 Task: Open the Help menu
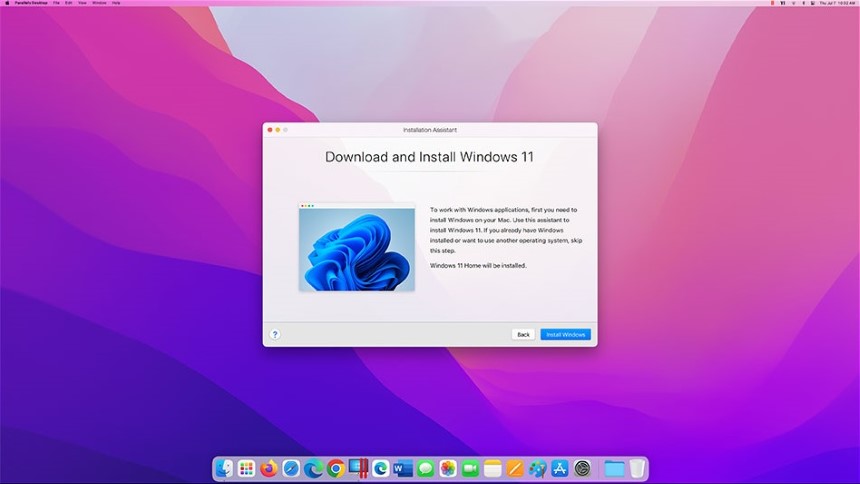pyautogui.click(x=116, y=3)
